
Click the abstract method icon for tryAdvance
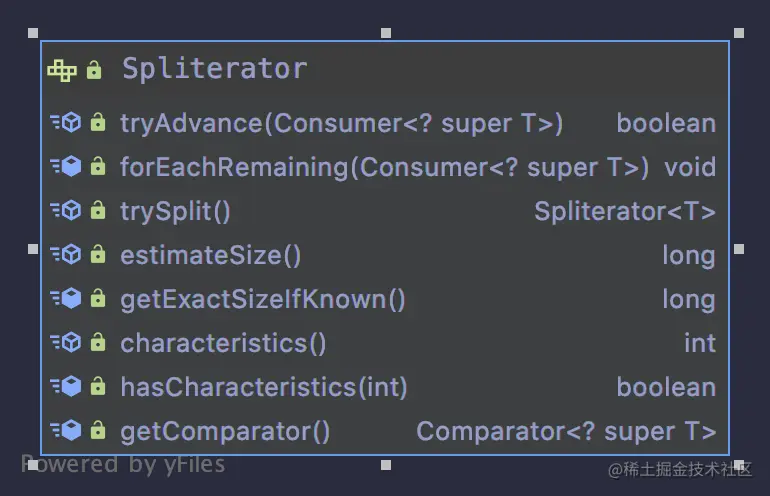point(66,122)
